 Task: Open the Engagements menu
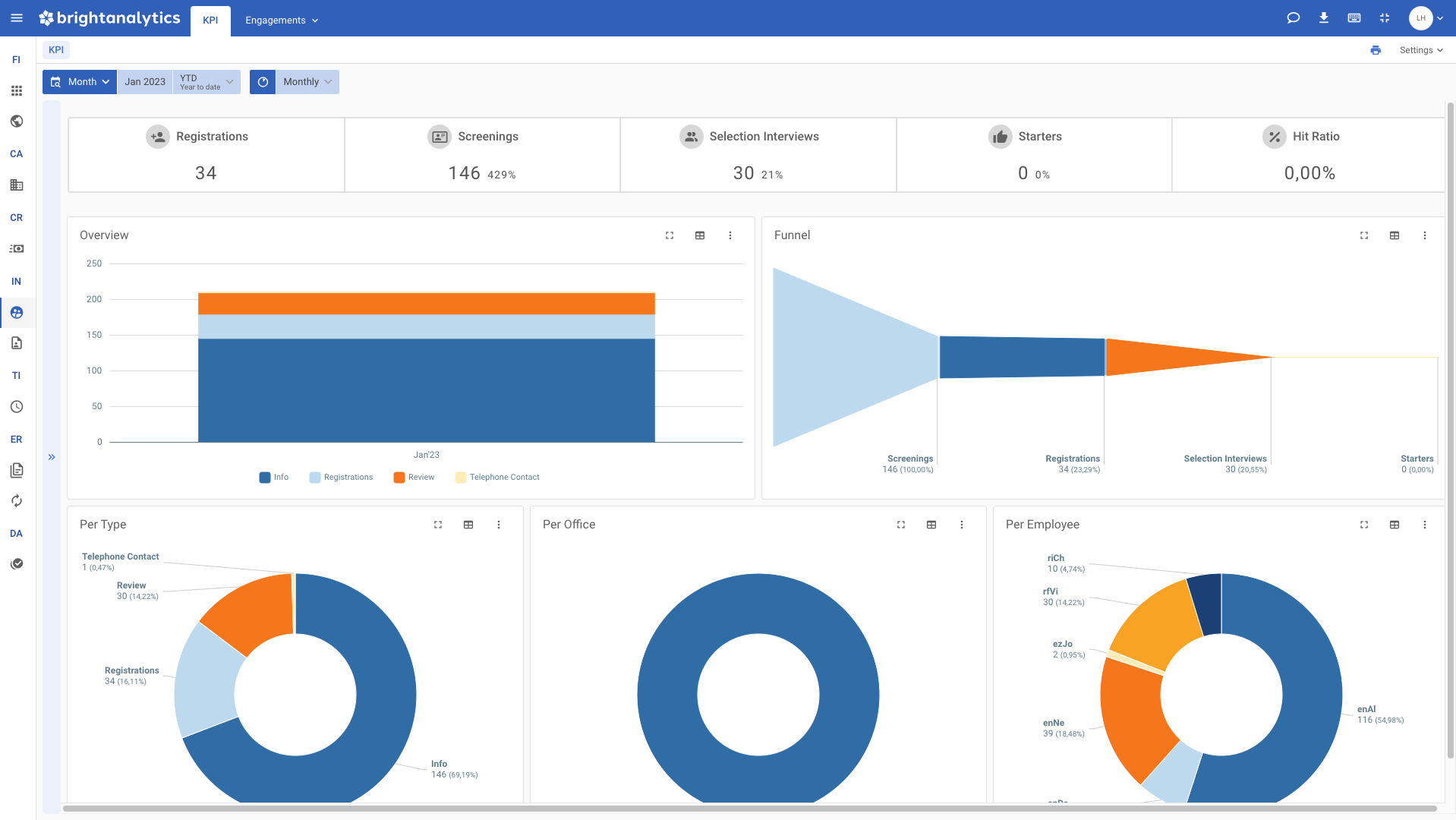tap(282, 20)
